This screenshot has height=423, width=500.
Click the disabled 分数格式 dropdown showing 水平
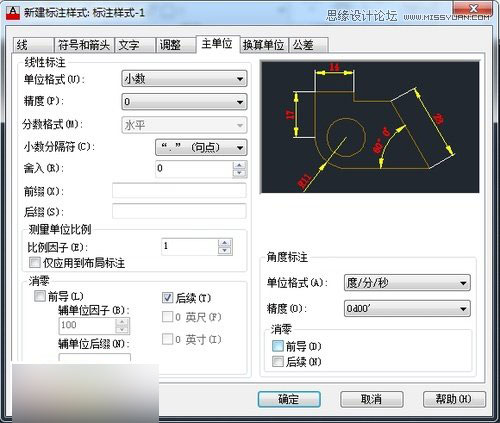click(184, 125)
